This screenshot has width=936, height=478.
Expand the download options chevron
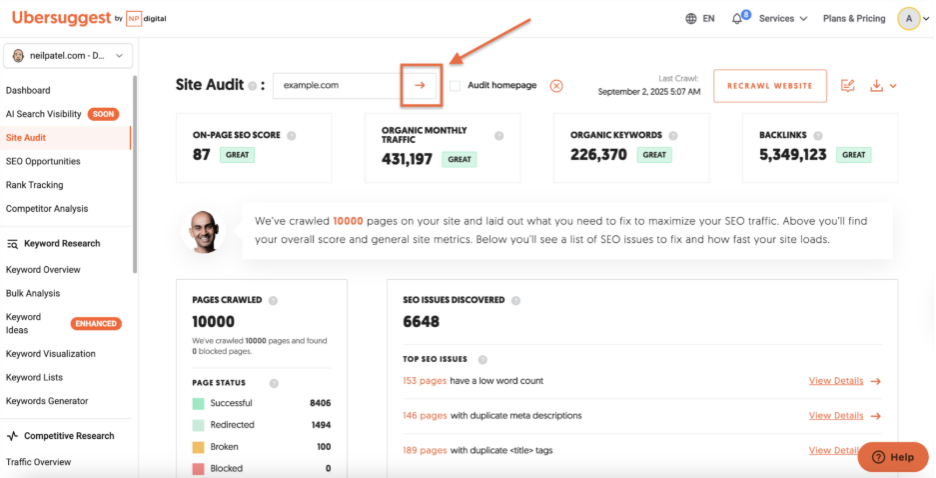coord(893,86)
